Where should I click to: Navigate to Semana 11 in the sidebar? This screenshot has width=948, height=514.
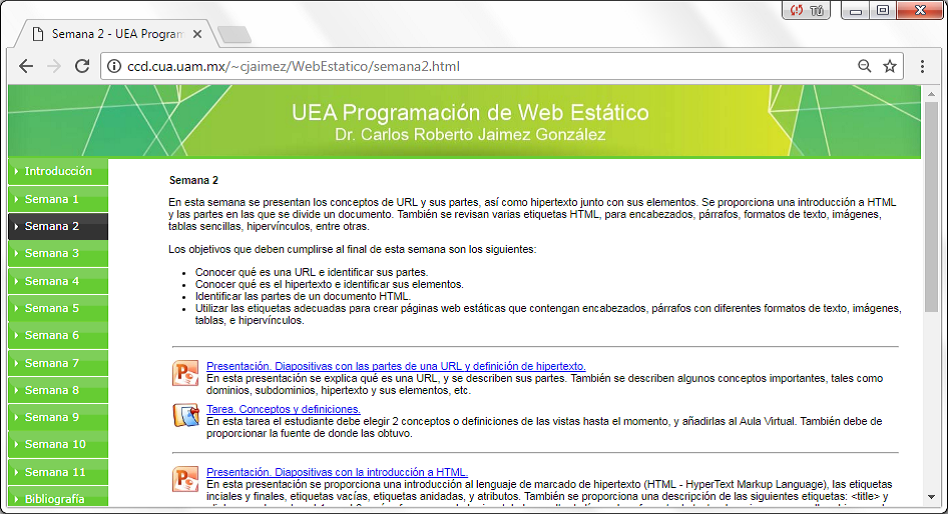coord(57,472)
